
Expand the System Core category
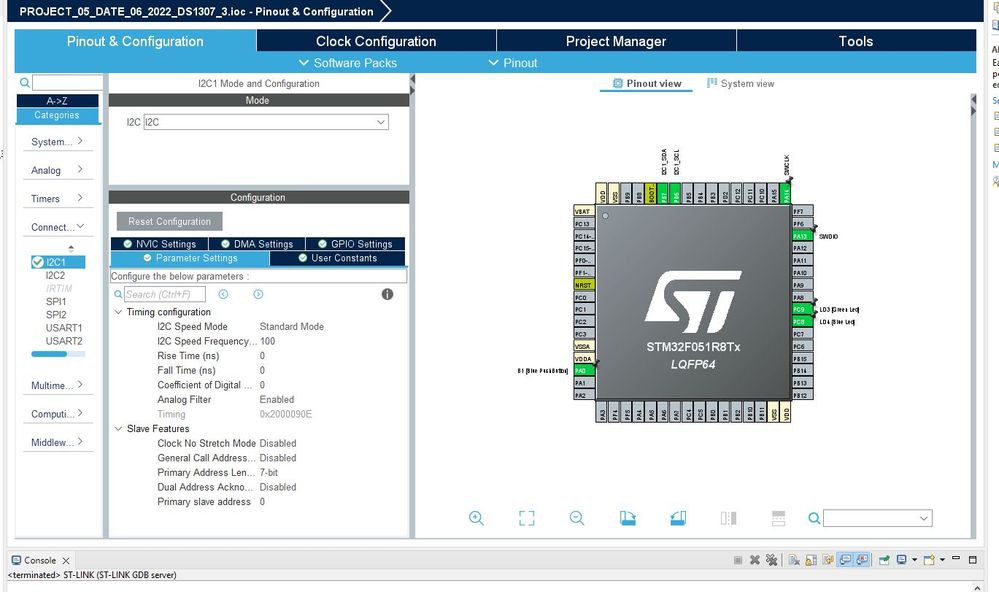coord(57,141)
